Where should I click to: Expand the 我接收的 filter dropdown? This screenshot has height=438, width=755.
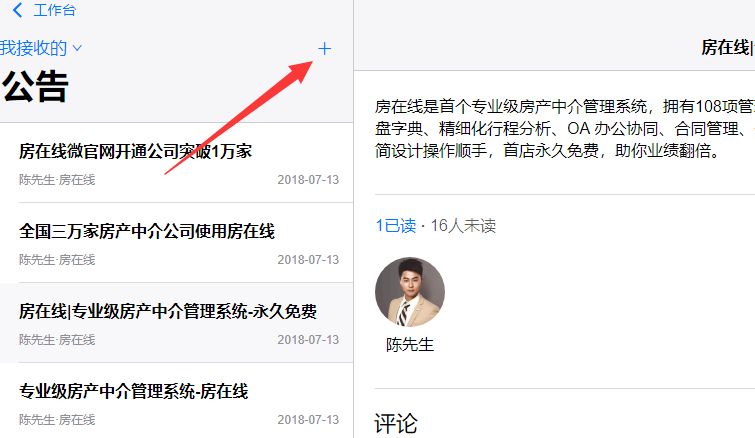point(41,48)
